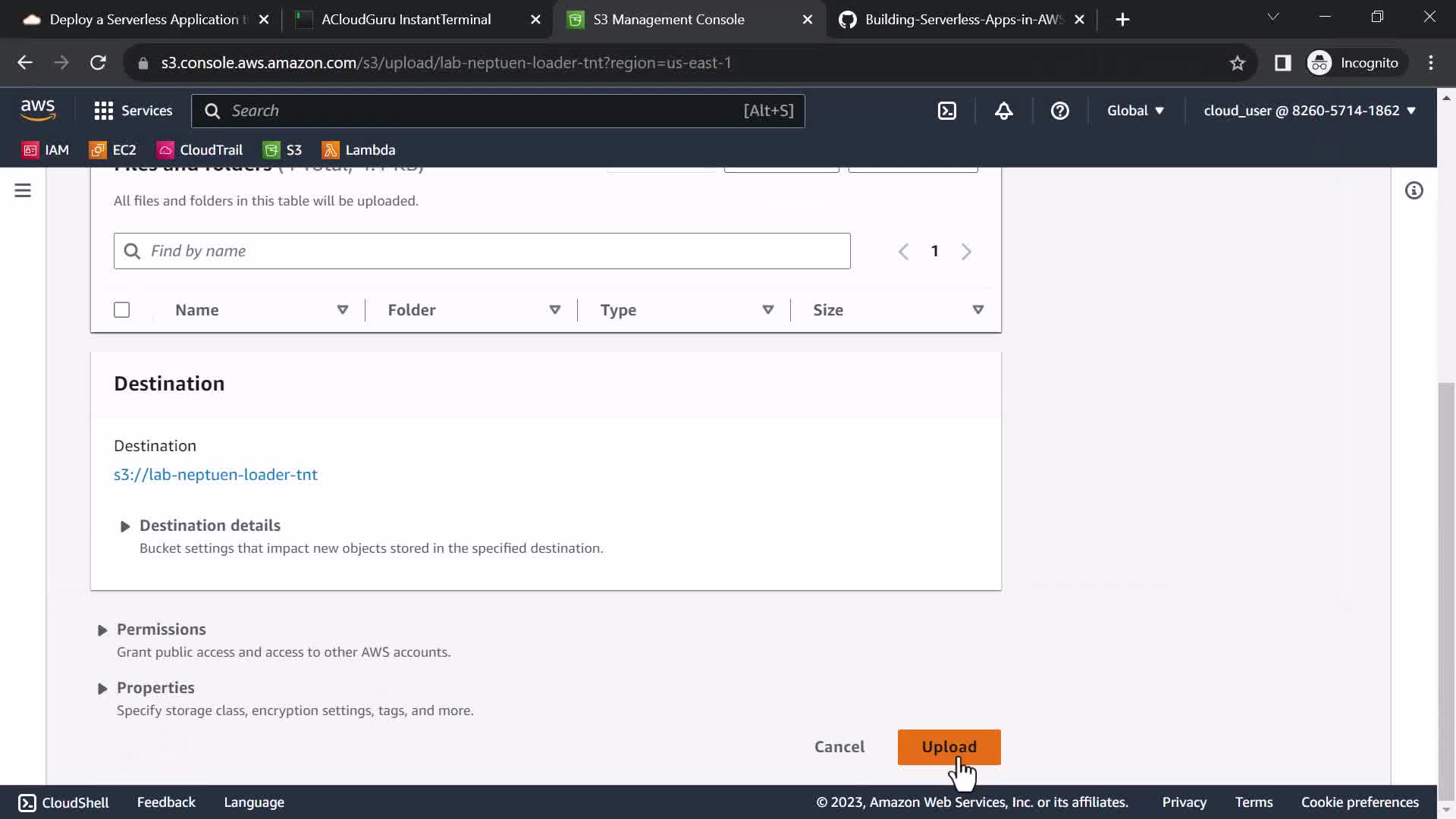Open the Global region dropdown
Viewport: 1456px width, 819px height.
tap(1134, 111)
